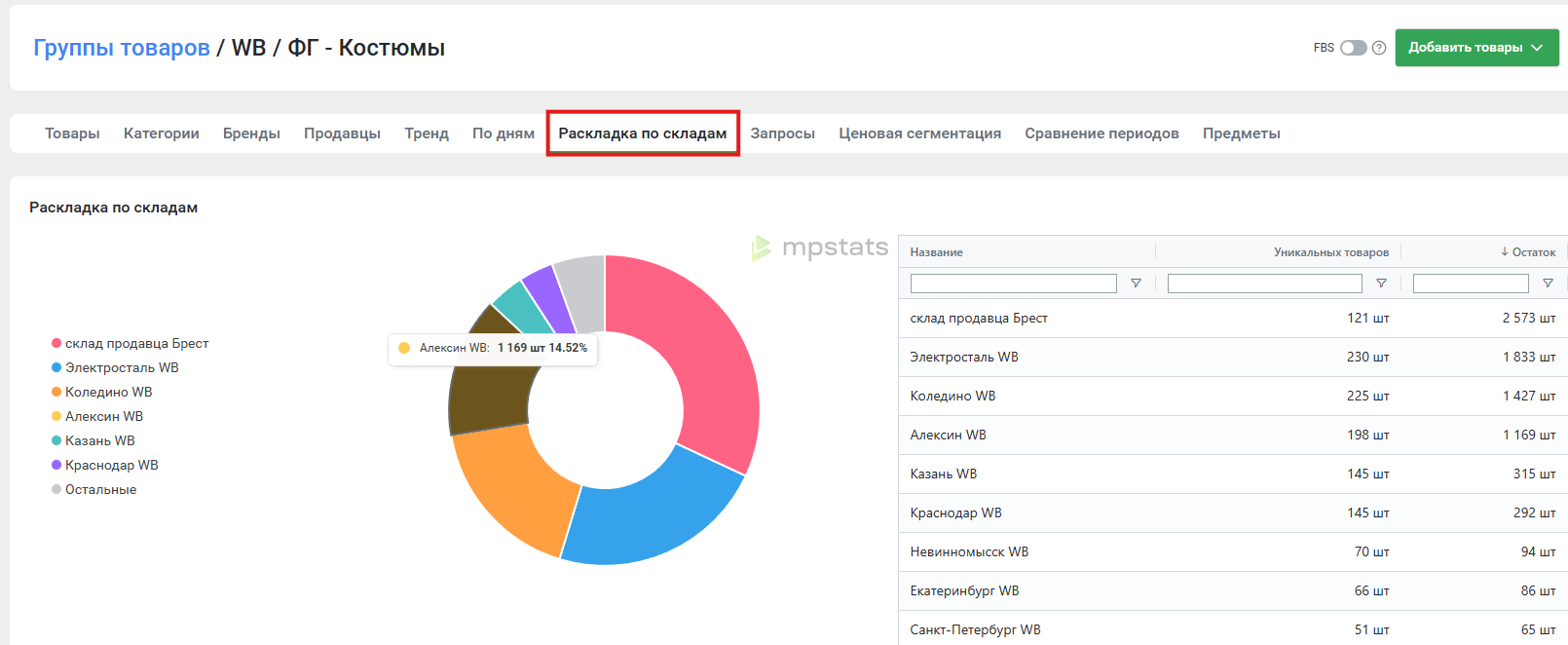Toggle legend item Алексин WB

[97, 416]
